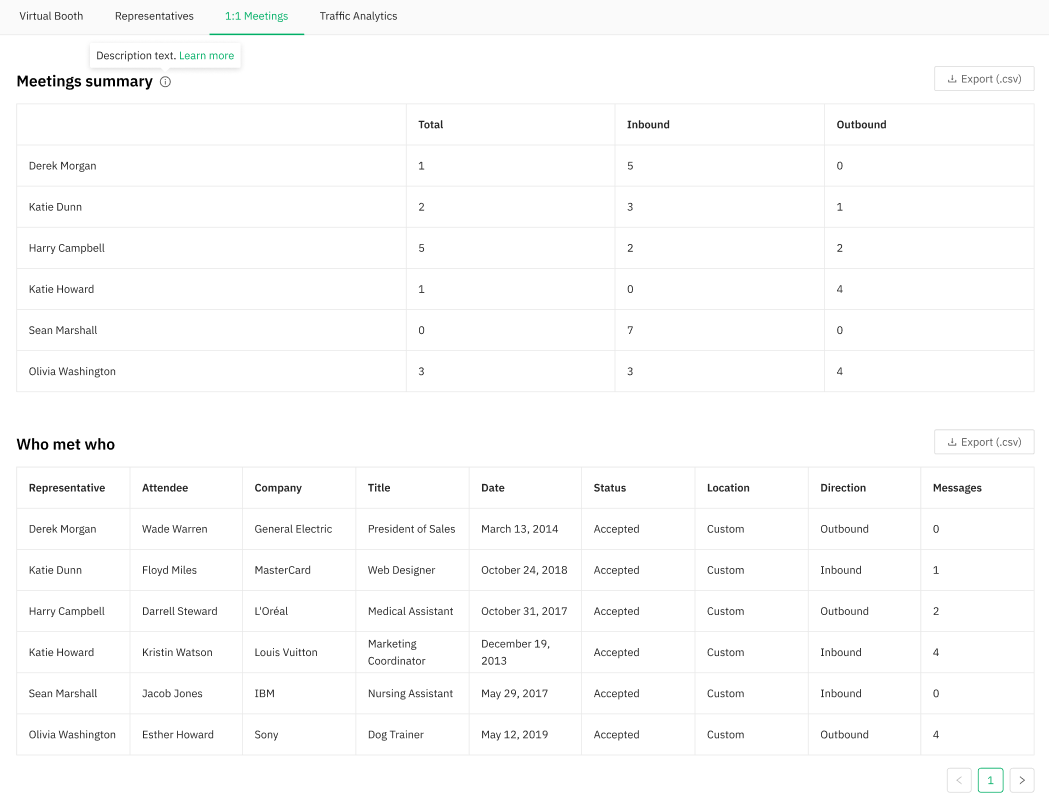1049x800 pixels.
Task: Go to previous page arrow
Action: pyautogui.click(x=959, y=780)
